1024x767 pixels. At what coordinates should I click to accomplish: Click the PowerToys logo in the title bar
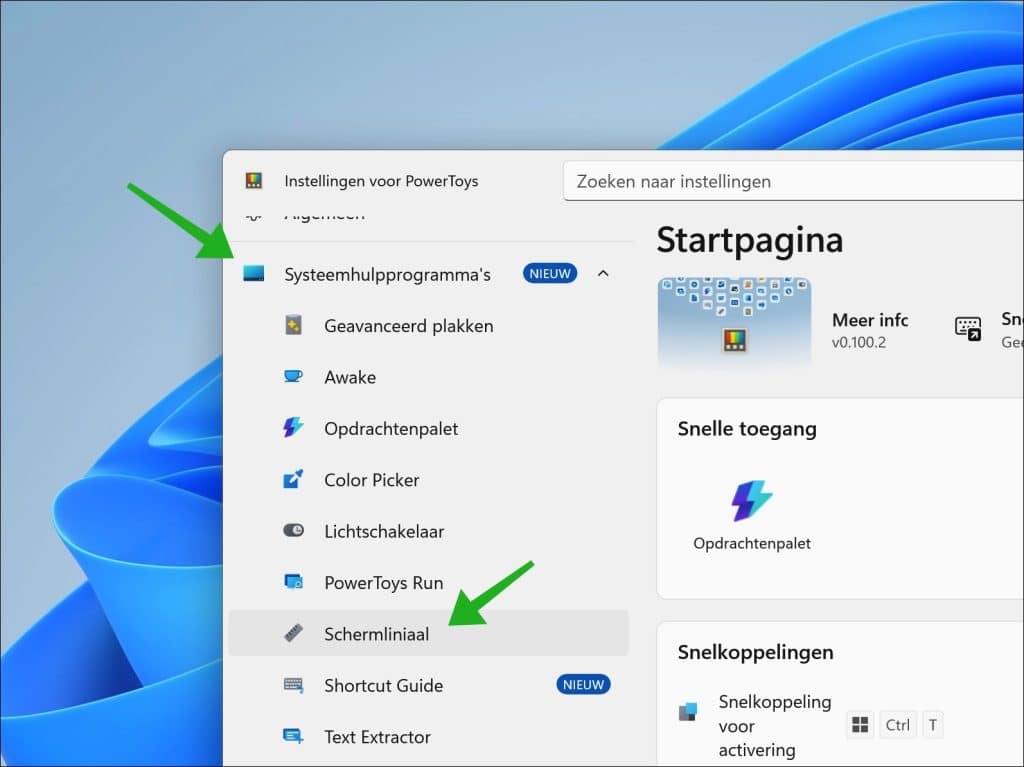253,181
